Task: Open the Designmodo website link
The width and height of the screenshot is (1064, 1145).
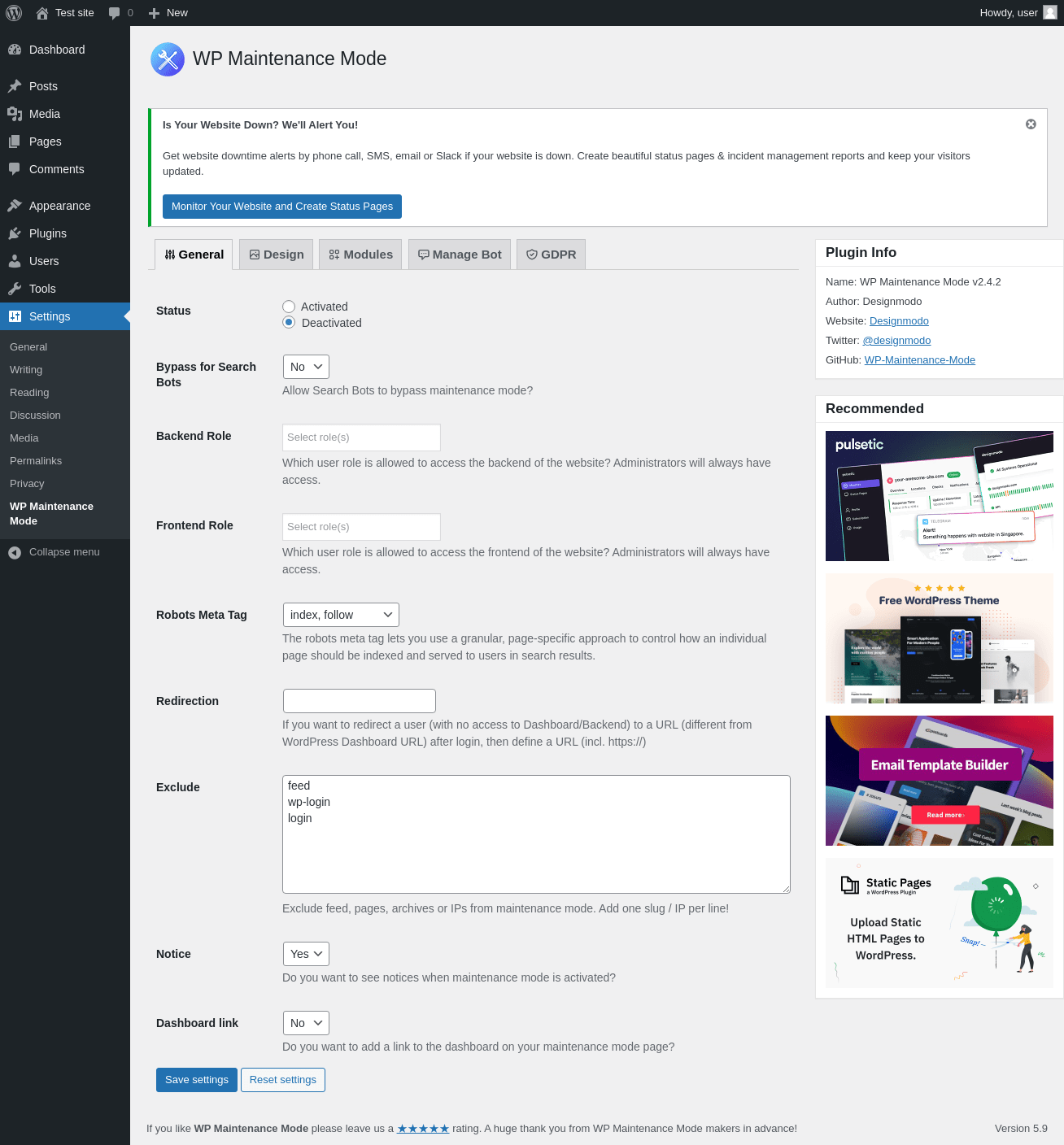Action: pyautogui.click(x=899, y=321)
